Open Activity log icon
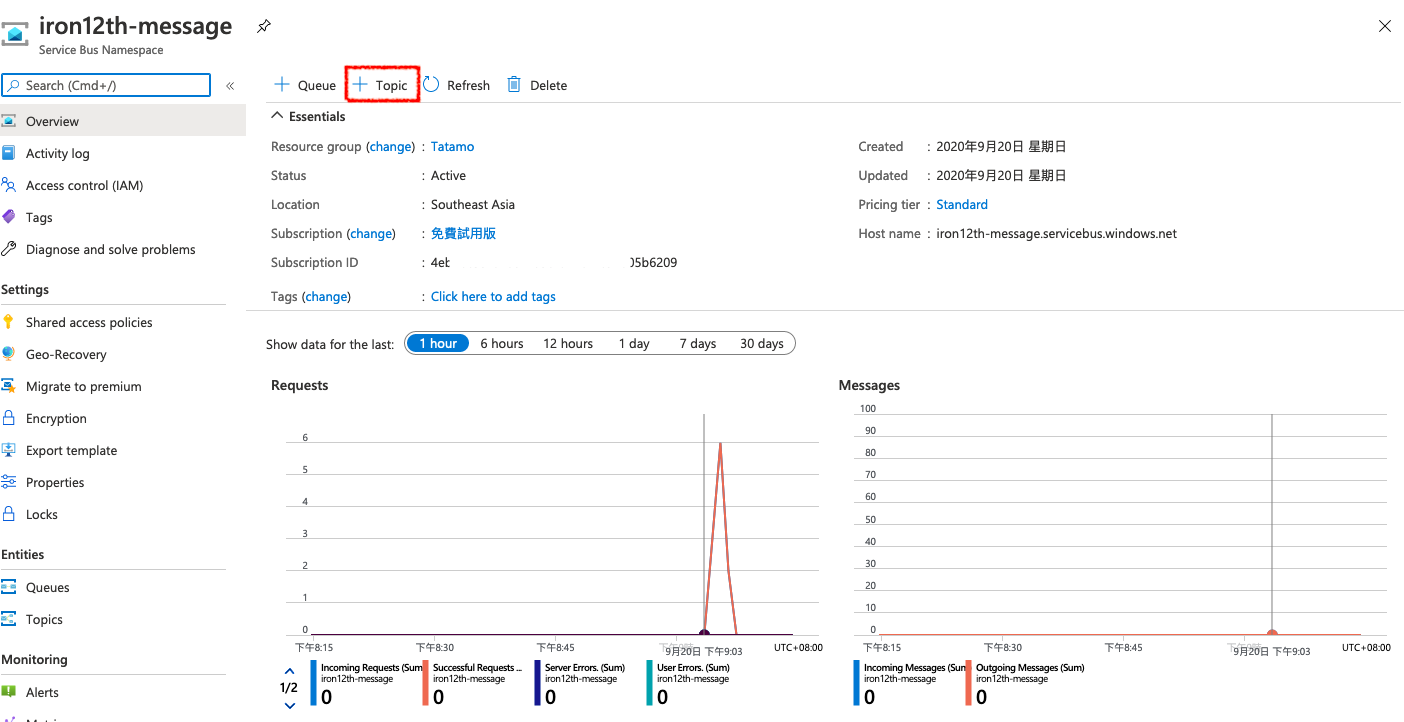Screen dimensions: 1404x722 [9, 153]
